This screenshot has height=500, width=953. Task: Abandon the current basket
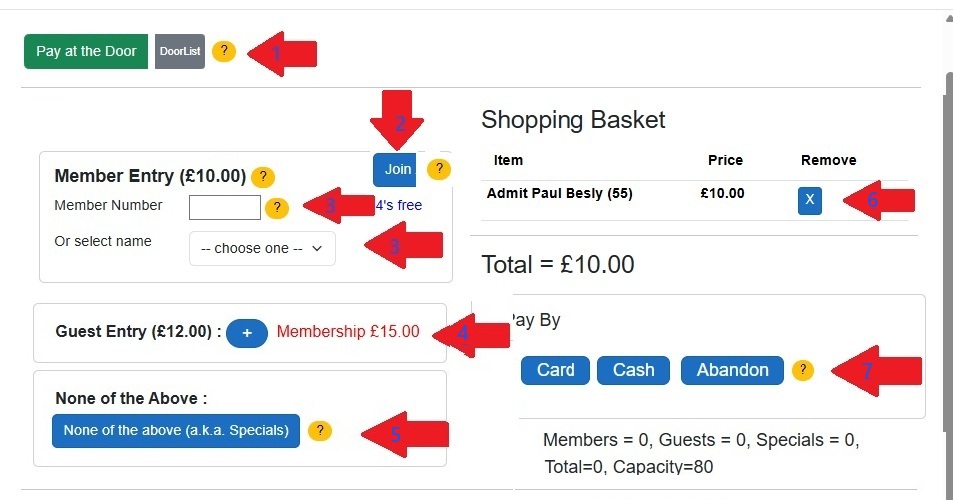point(732,370)
